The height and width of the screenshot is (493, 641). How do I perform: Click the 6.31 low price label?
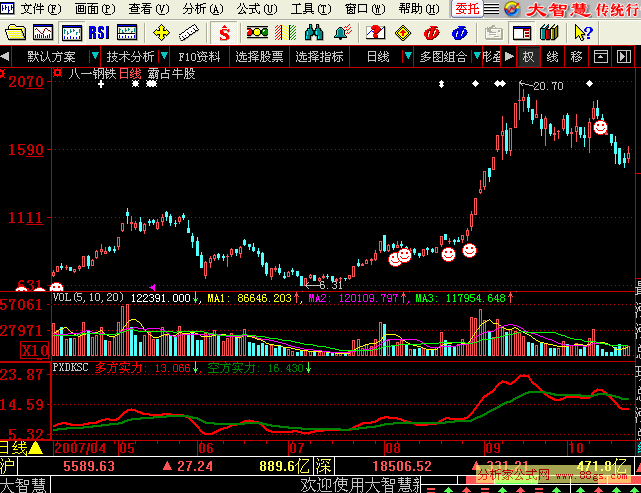[x=330, y=285]
